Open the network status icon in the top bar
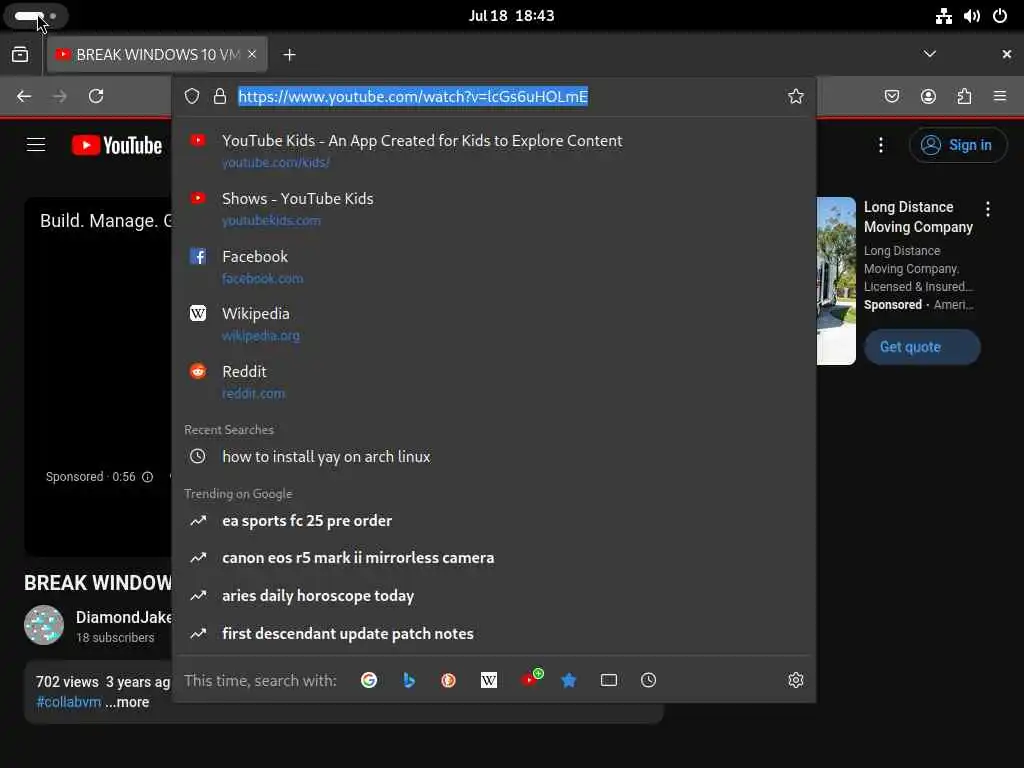 pyautogui.click(x=943, y=16)
